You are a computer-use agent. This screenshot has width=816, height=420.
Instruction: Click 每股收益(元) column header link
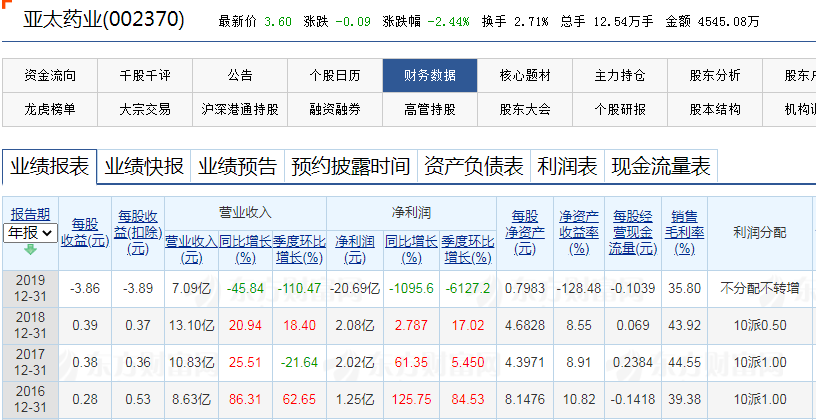point(86,232)
